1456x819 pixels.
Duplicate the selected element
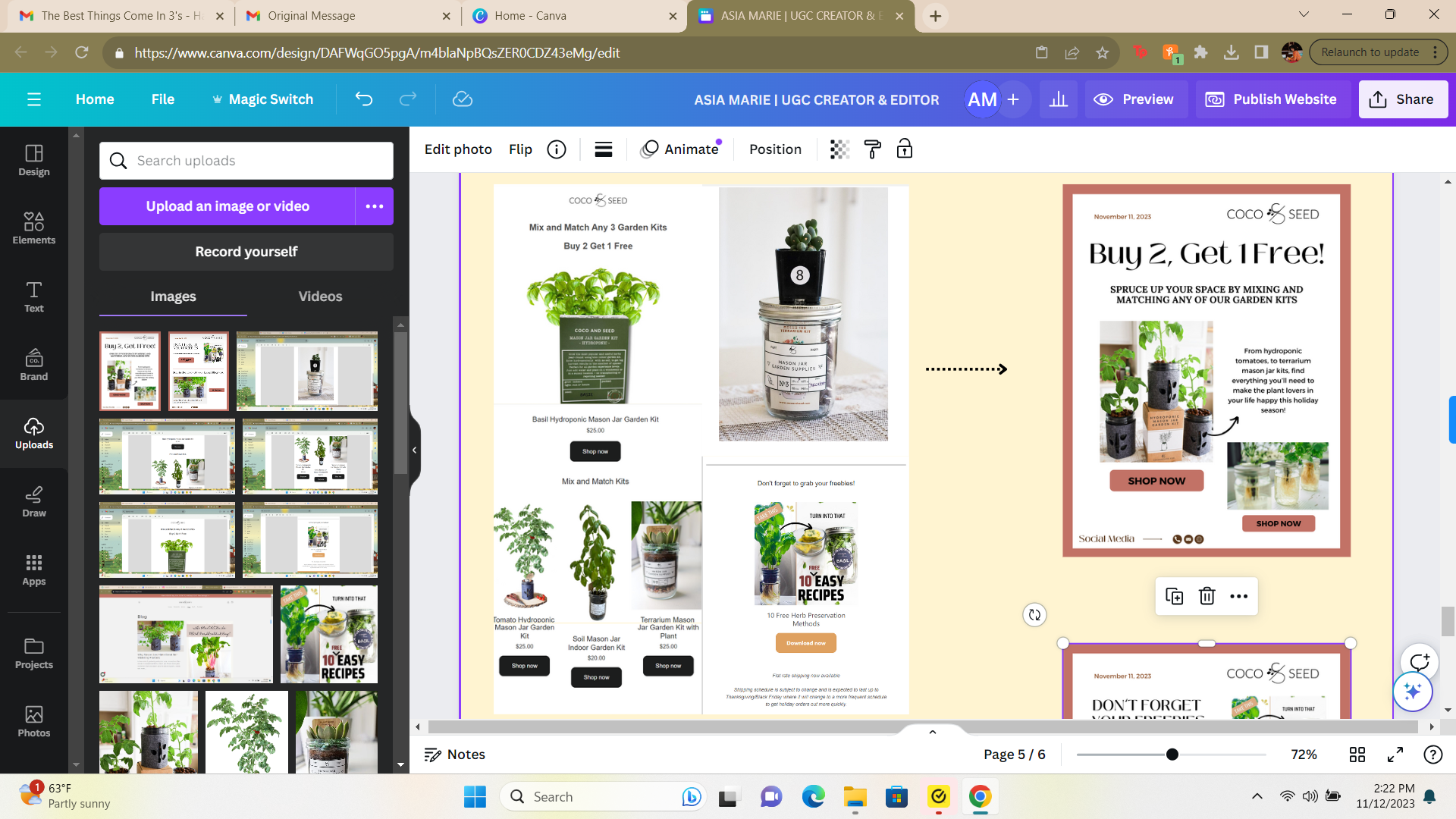point(1174,597)
